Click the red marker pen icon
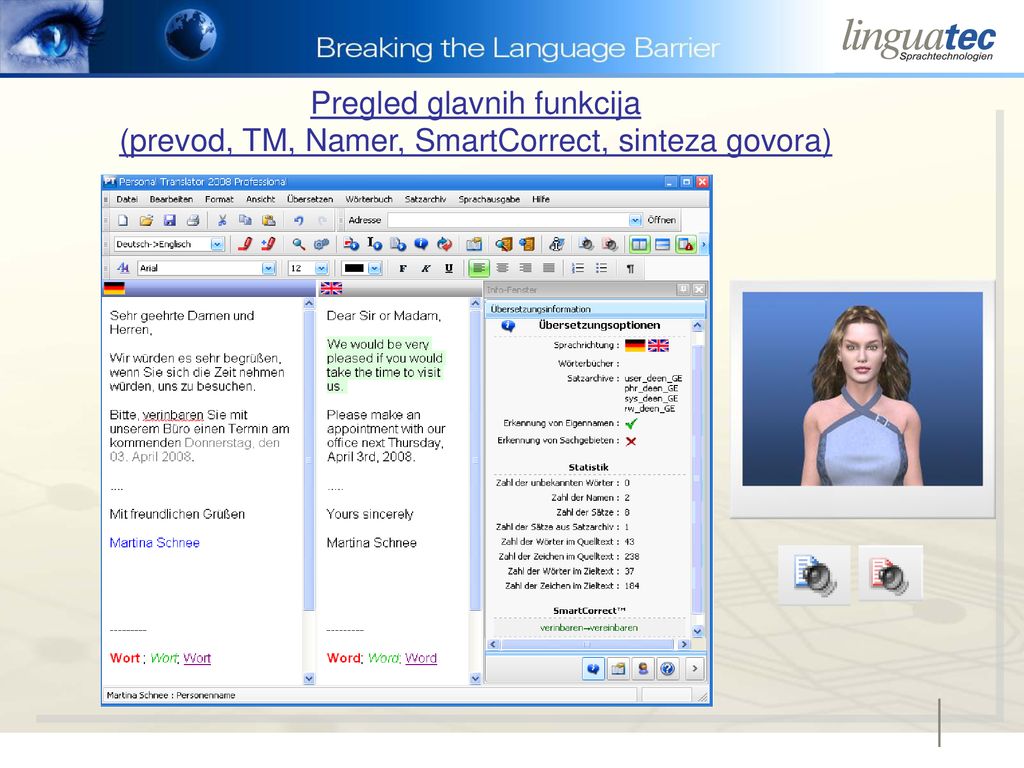Image resolution: width=1024 pixels, height=768 pixels. [x=245, y=244]
